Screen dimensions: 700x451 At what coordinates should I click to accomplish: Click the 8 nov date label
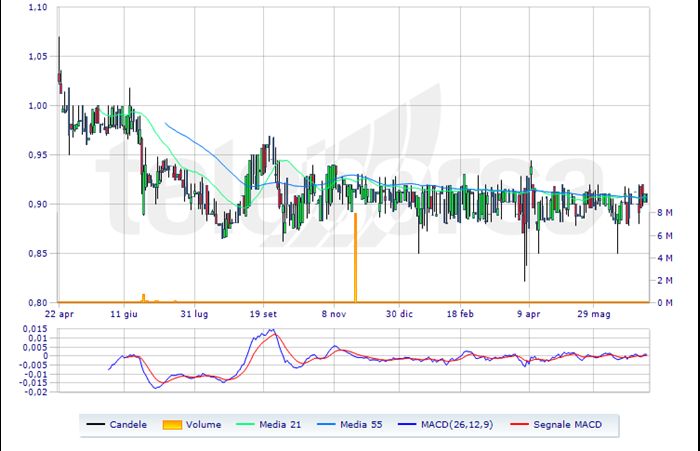pyautogui.click(x=334, y=314)
